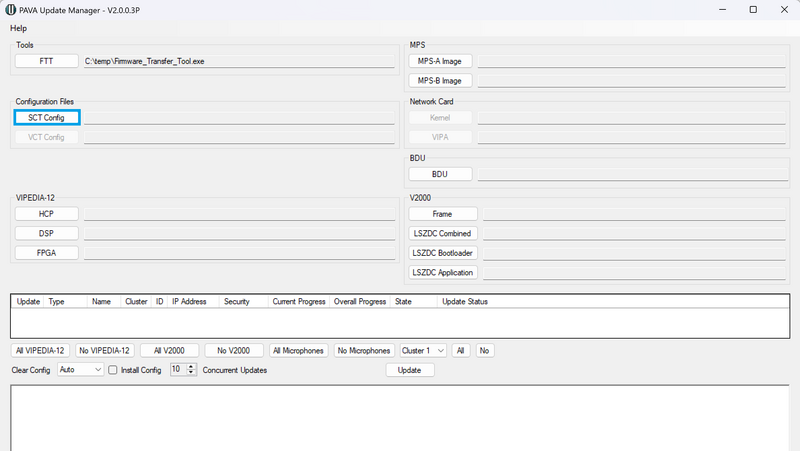Screen dimensions: 800x451
Task: Click the Cluster column header
Action: (x=136, y=302)
